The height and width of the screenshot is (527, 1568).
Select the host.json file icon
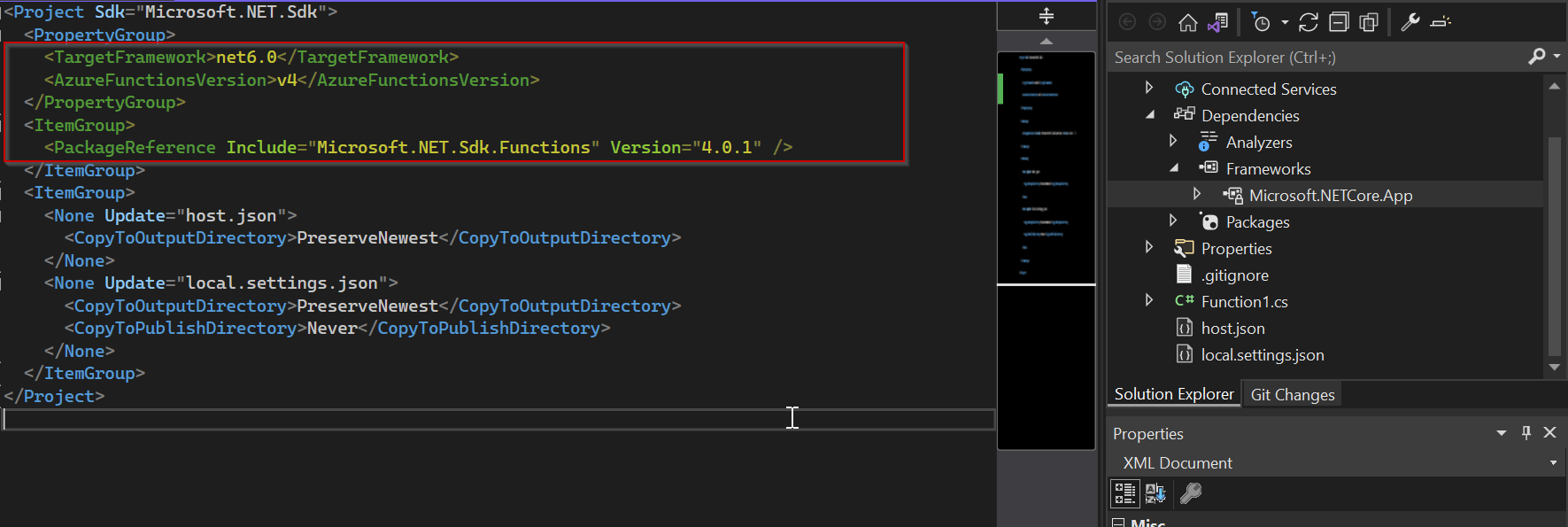[x=1184, y=328]
